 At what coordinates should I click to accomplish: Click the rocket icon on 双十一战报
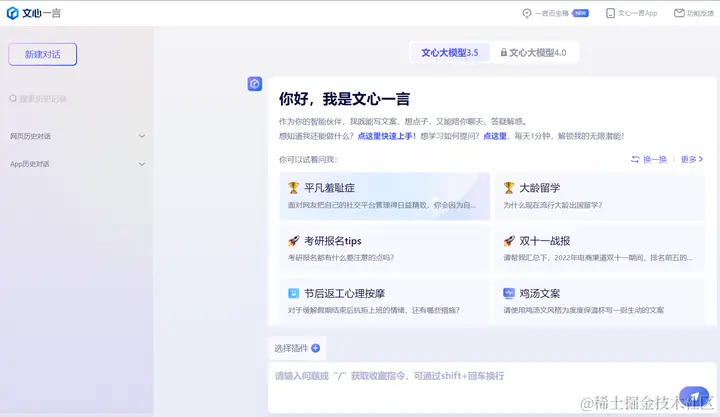(509, 241)
